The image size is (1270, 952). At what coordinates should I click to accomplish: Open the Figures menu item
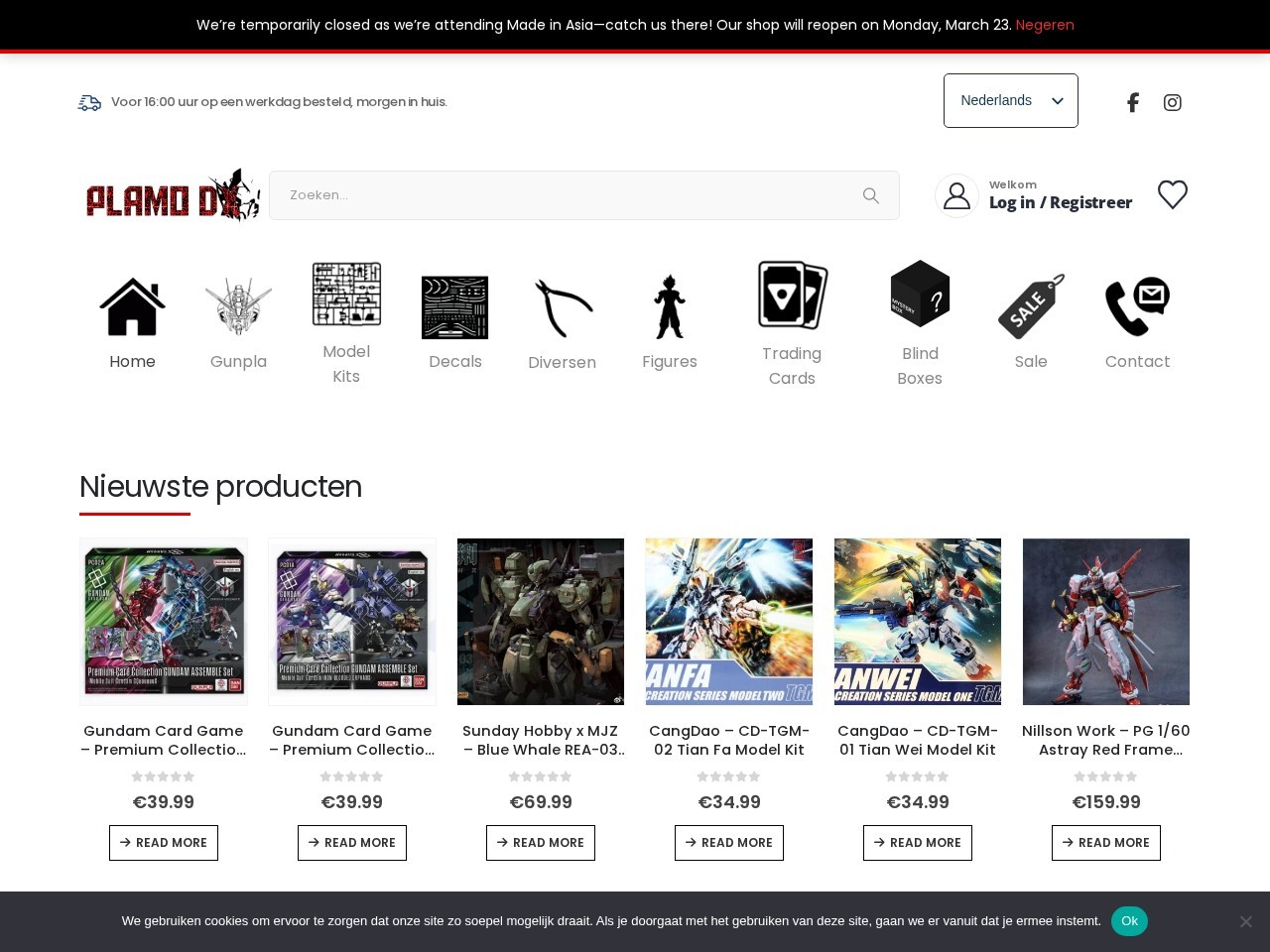(669, 361)
